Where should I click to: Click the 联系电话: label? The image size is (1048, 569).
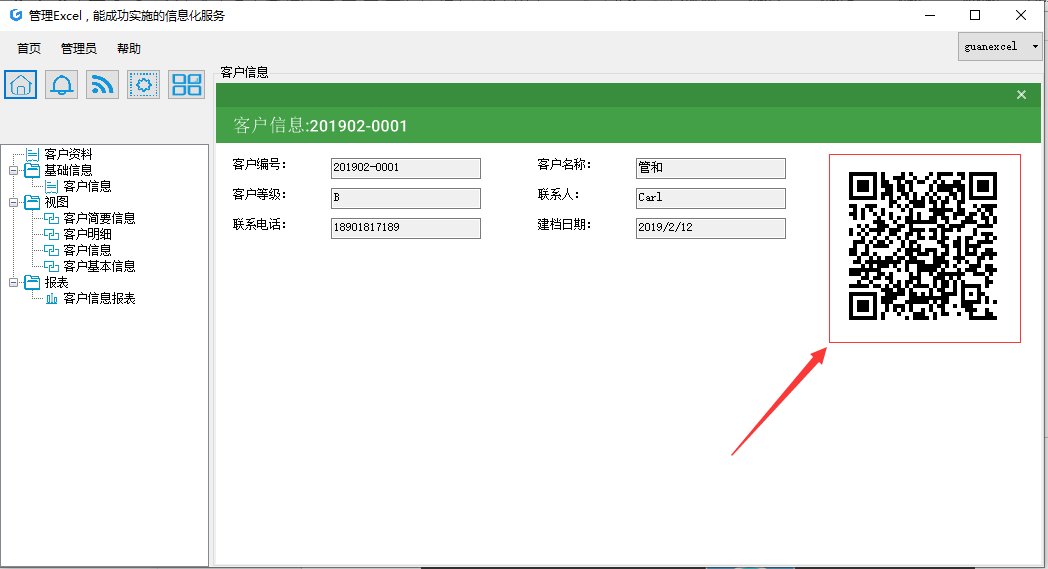point(259,225)
